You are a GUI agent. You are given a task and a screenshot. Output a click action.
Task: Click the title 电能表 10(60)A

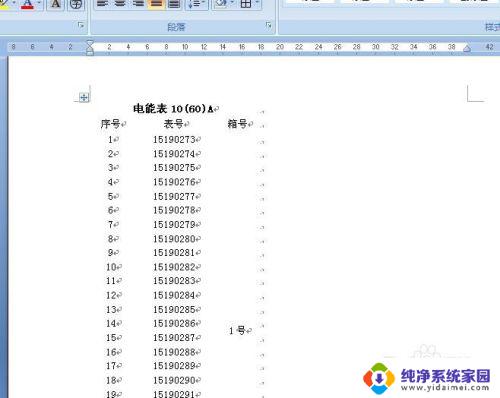[173, 109]
